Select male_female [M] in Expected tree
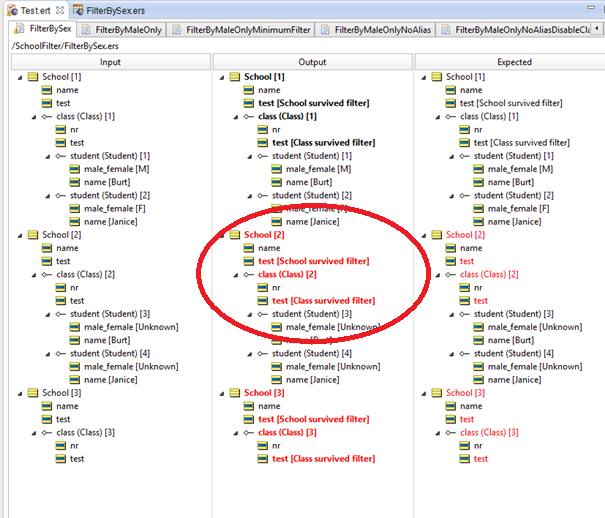 coord(520,169)
